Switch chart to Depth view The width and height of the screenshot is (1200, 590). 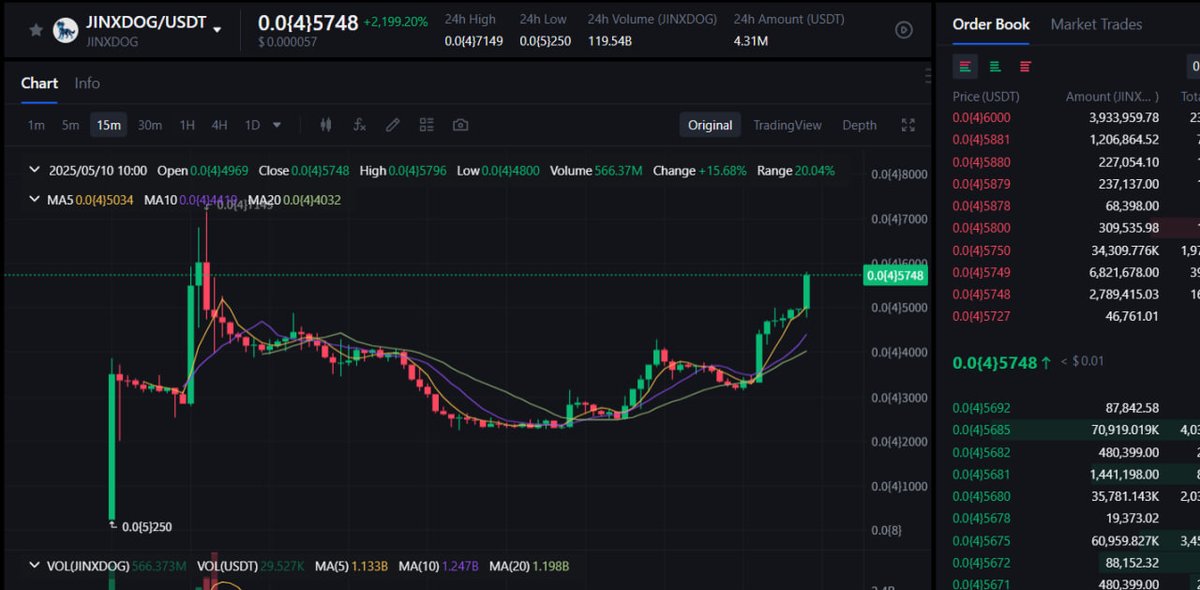[x=859, y=125]
